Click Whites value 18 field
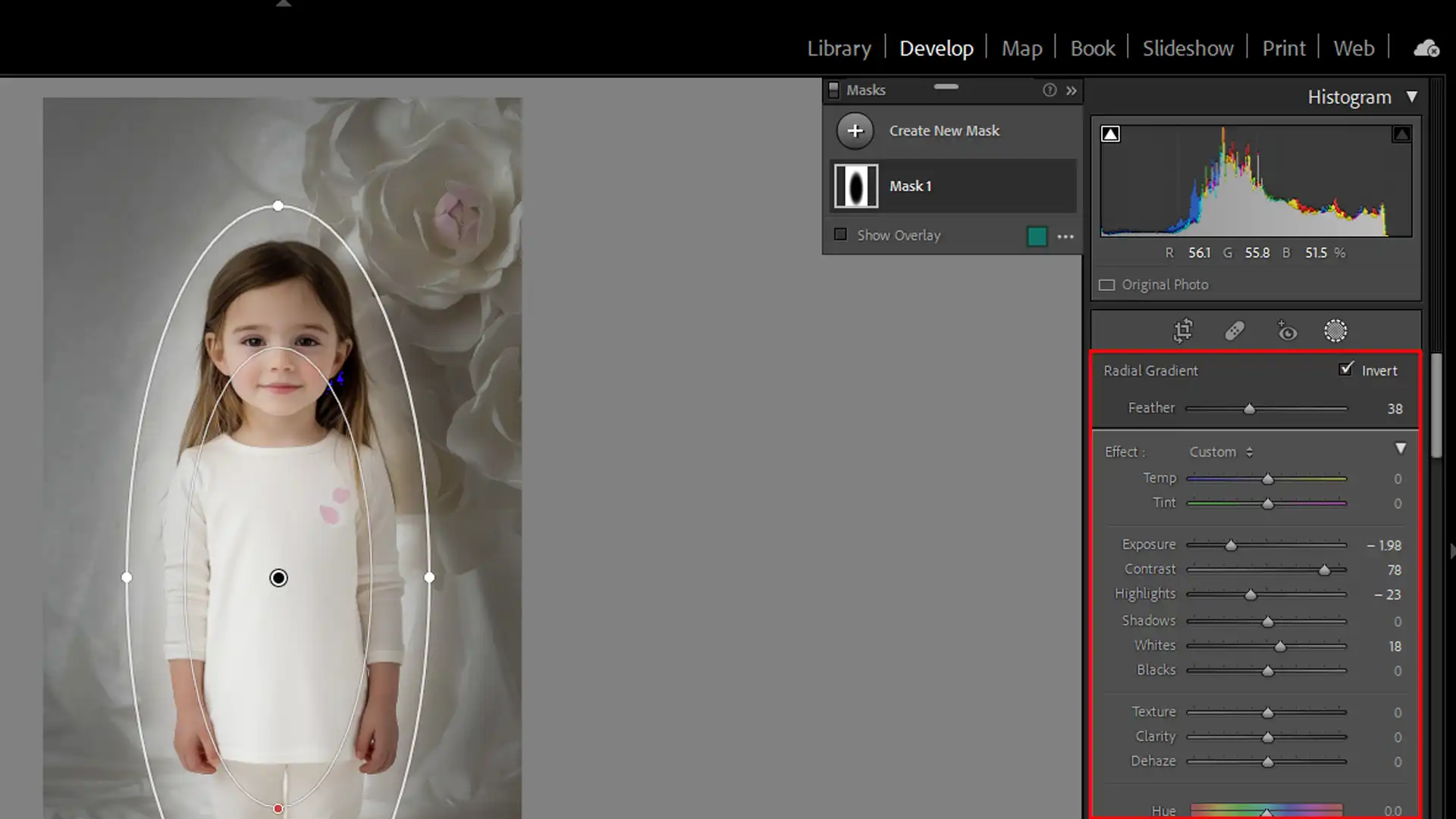This screenshot has width=1456, height=819. tap(1395, 646)
